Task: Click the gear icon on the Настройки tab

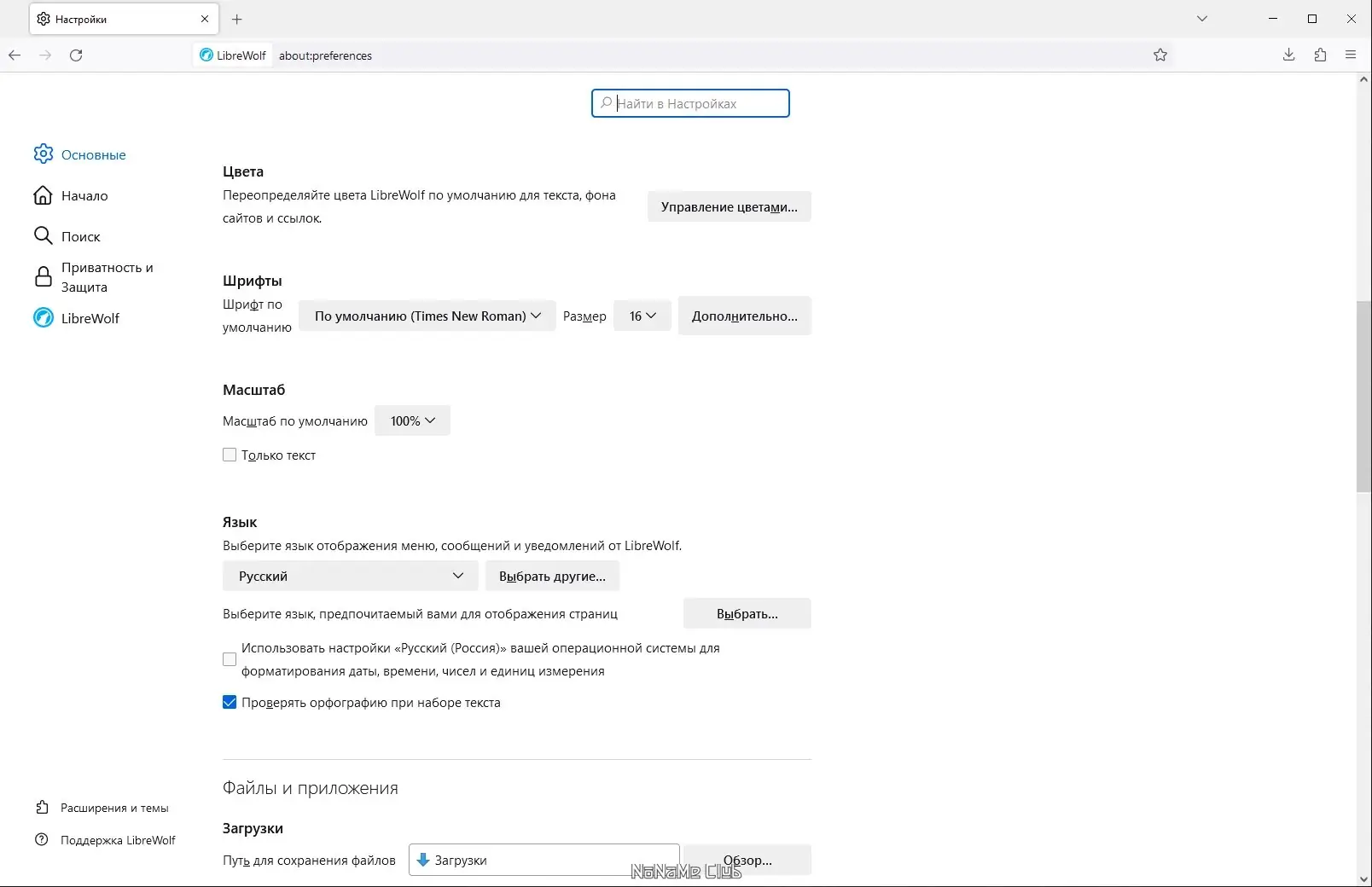Action: (44, 19)
